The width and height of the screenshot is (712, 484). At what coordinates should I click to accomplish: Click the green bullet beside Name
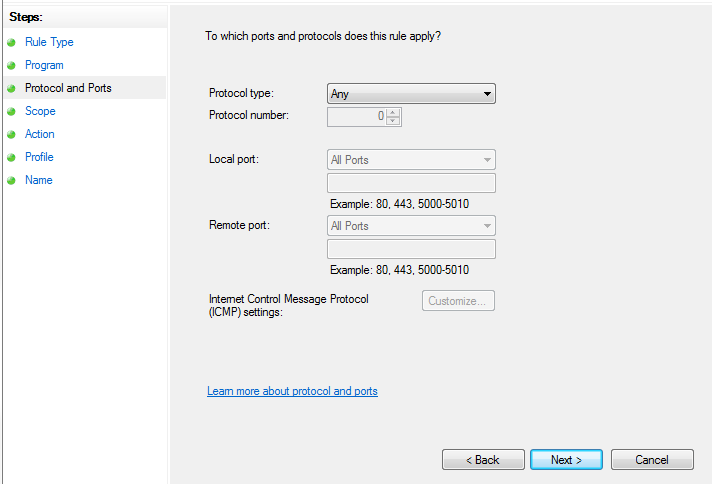[12, 181]
